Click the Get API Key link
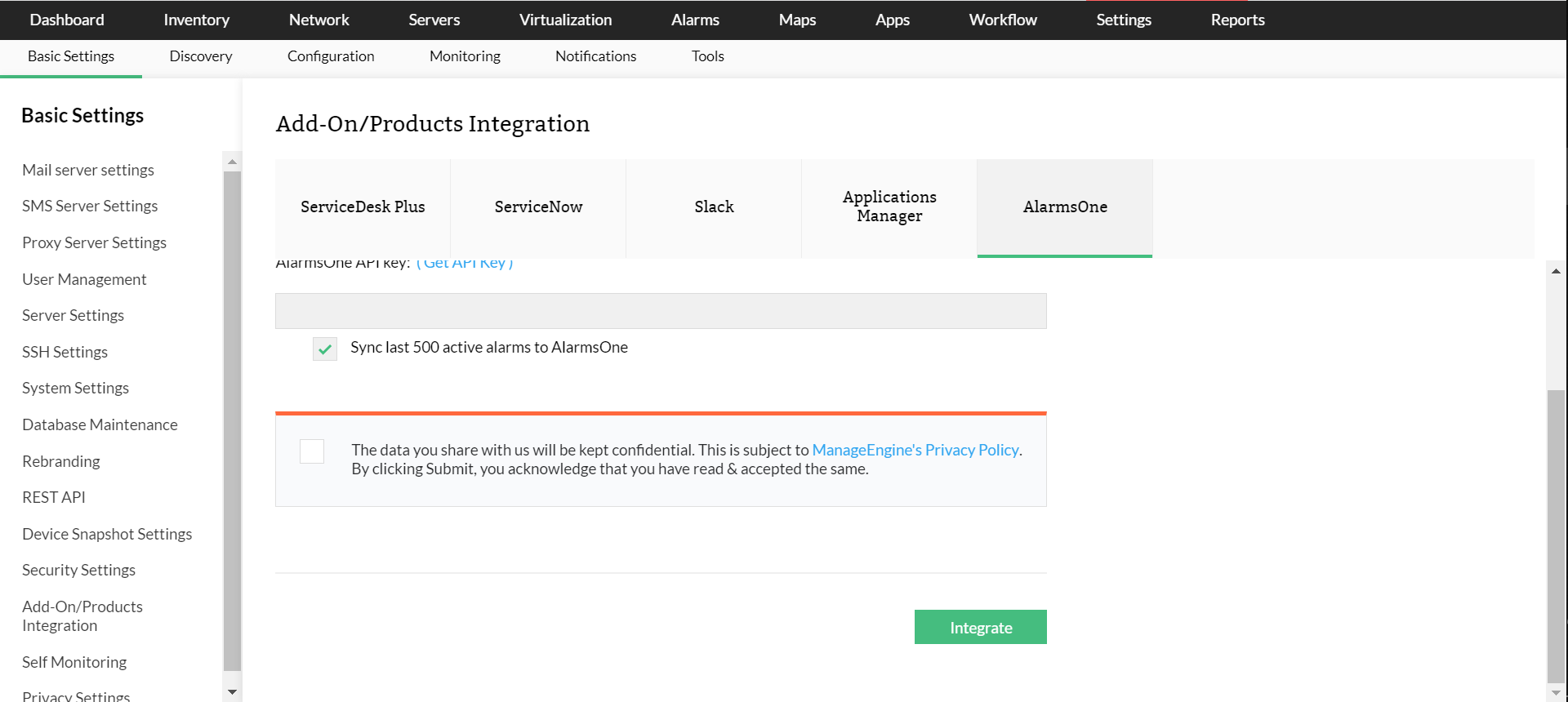This screenshot has width=1568, height=702. [464, 263]
